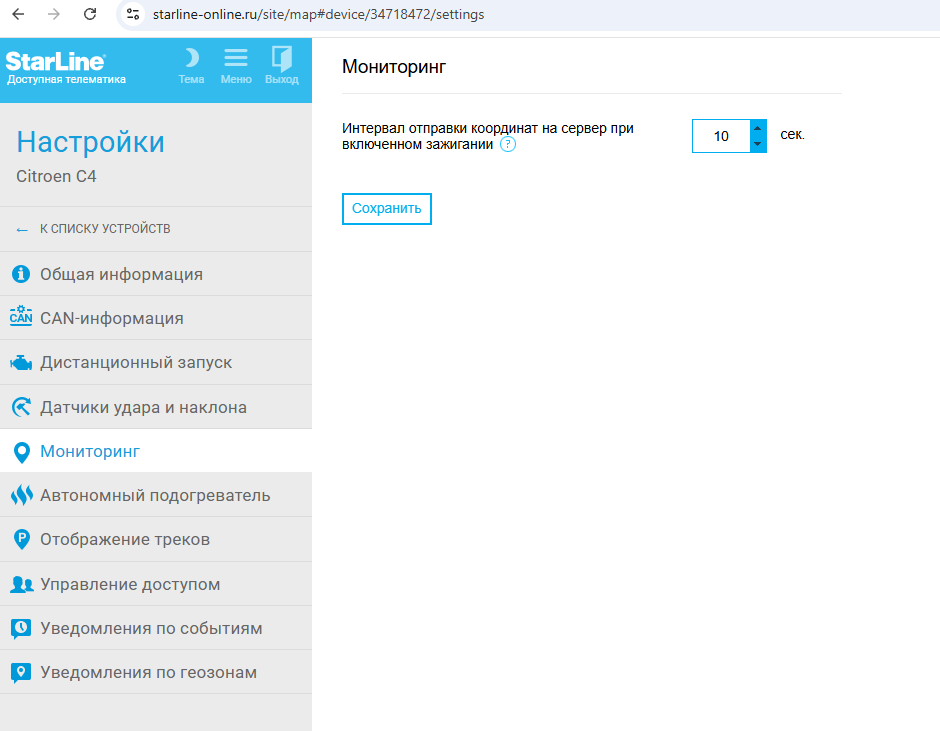Click the geozone bubble icon for Уведомления по геозонам
940x731 pixels.
[21, 673]
